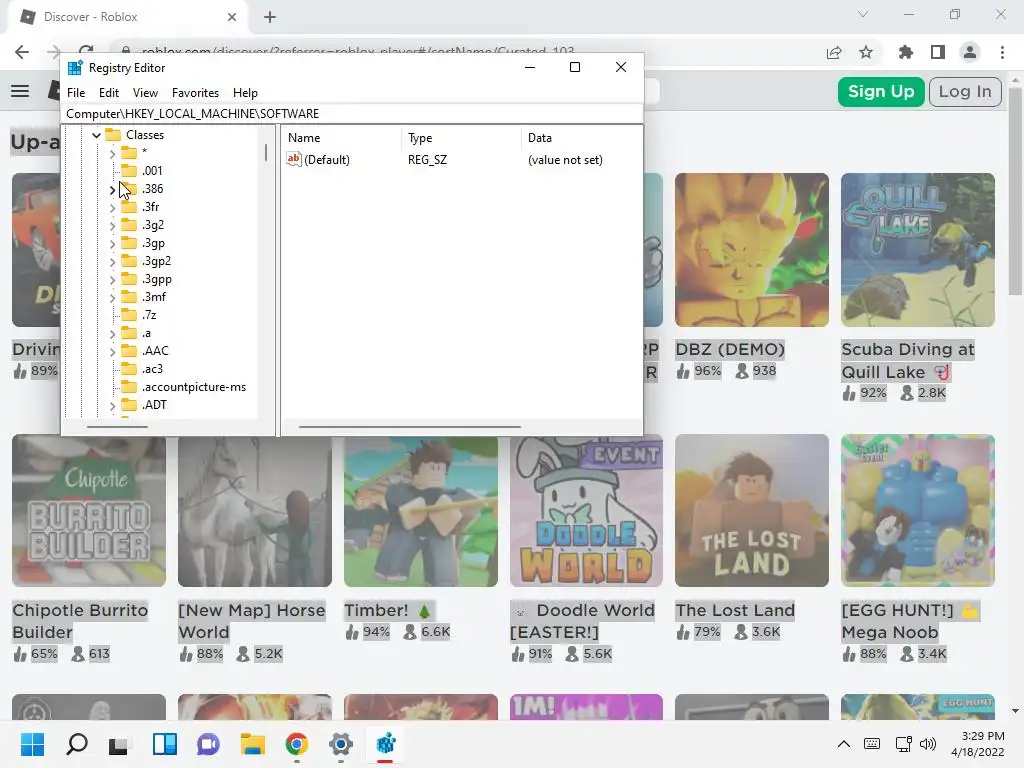Click the Registry Editor title bar icon
1024x768 pixels.
(75, 68)
